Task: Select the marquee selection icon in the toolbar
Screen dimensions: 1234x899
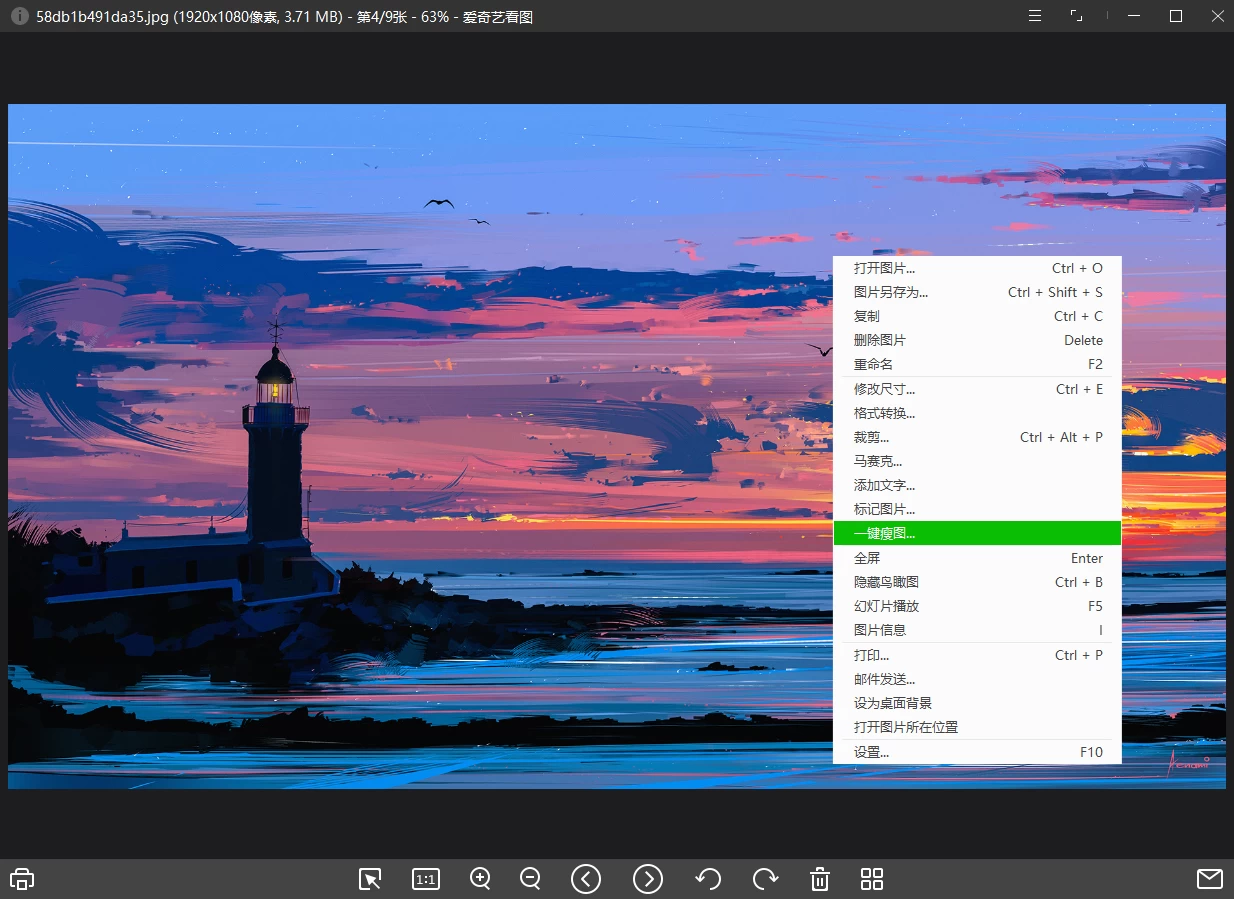Action: [x=369, y=878]
